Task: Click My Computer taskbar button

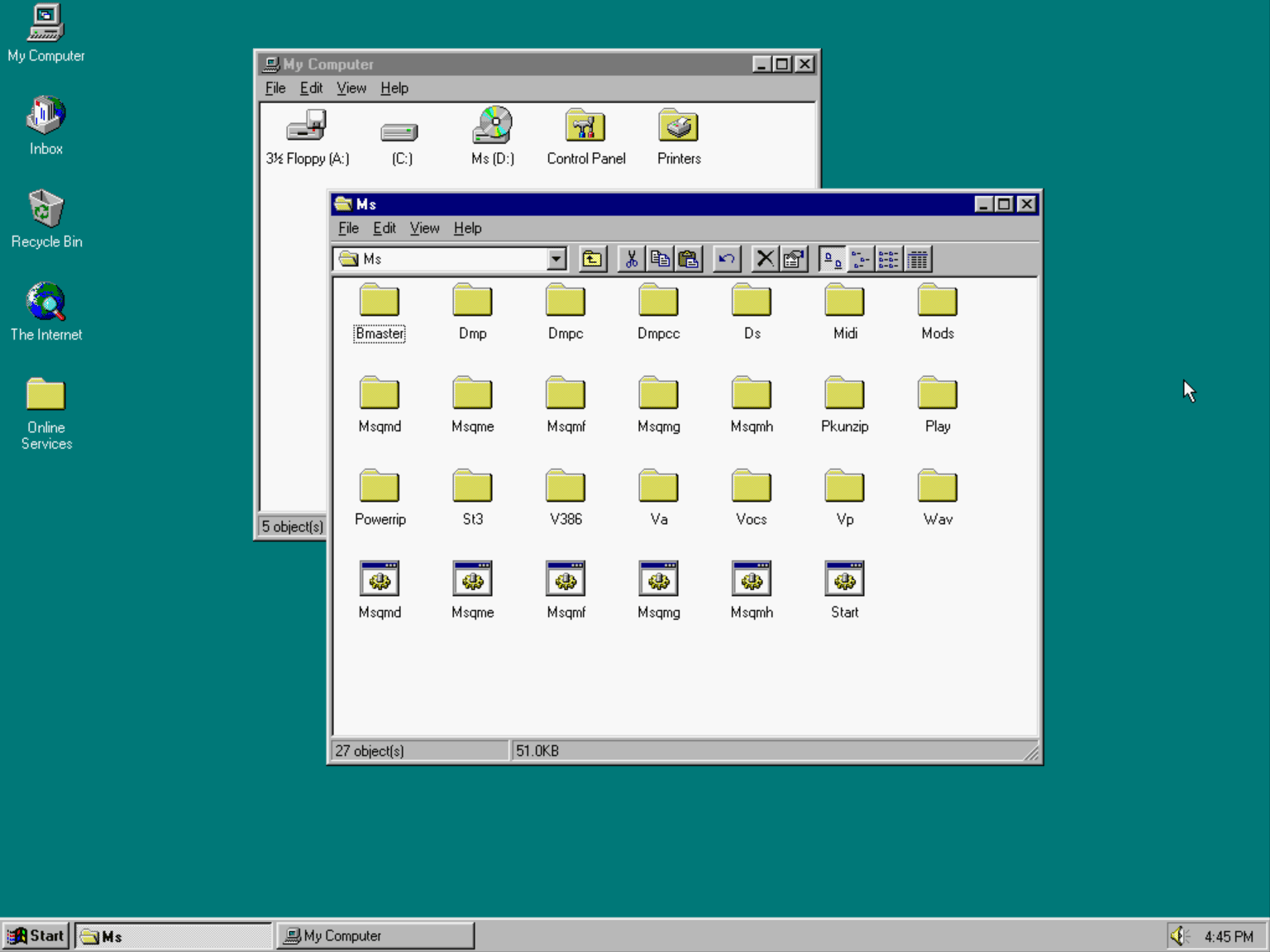Action: click(375, 935)
